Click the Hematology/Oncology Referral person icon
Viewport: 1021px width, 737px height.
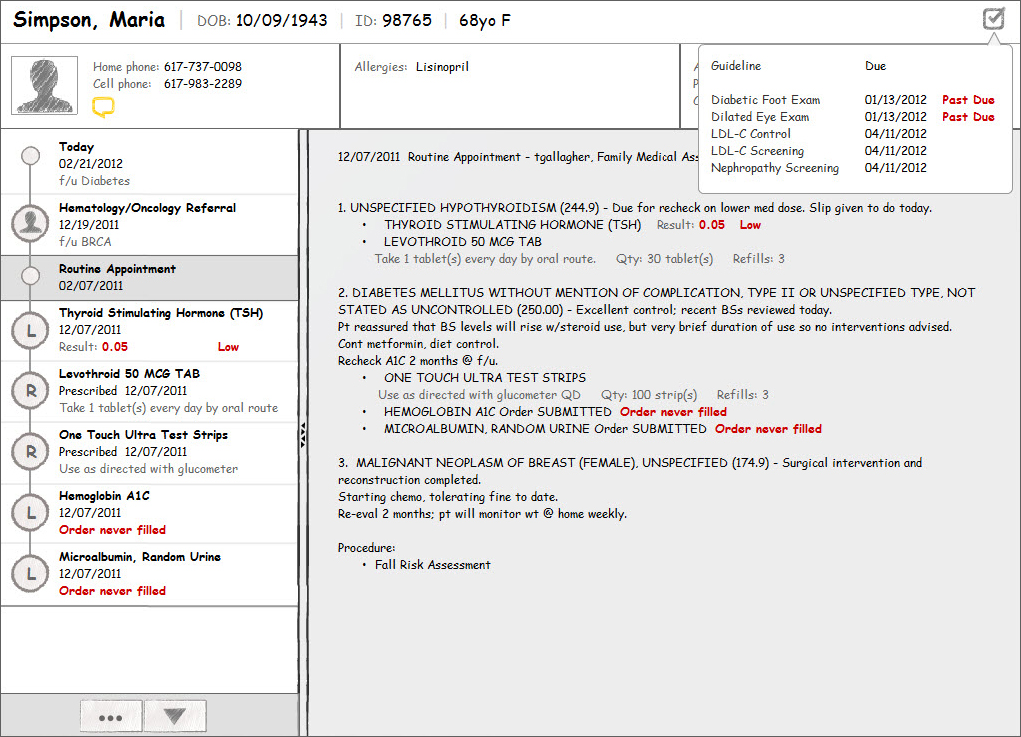[x=30, y=223]
